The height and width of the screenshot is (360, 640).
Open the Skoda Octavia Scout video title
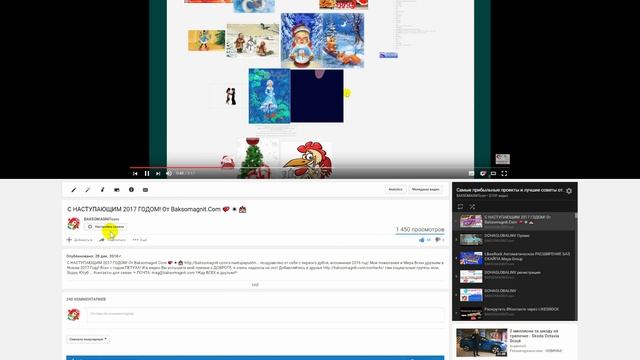pyautogui.click(x=534, y=336)
